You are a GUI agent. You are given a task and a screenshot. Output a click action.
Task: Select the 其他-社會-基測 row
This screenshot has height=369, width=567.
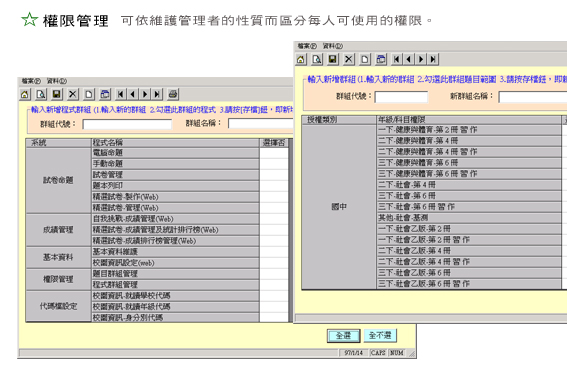tap(469, 218)
